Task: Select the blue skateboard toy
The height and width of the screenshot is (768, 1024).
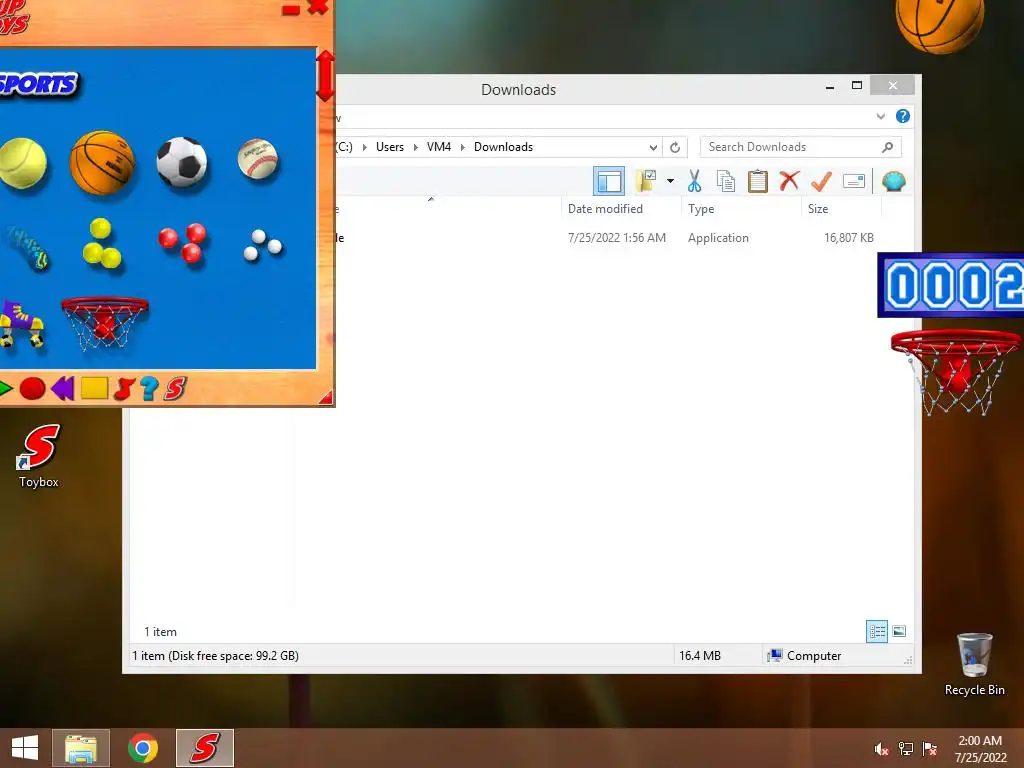Action: (x=26, y=248)
